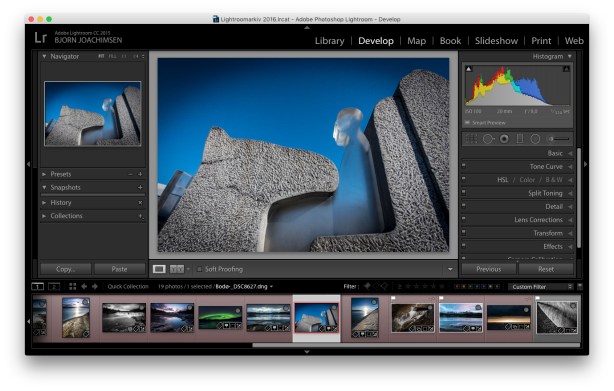Enable the Soft Proofing checkbox
Viewport: 614px width, 391px height.
199,269
